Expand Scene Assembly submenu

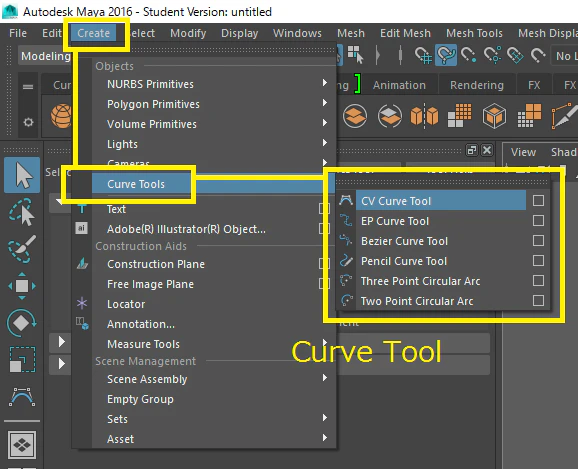(324, 378)
